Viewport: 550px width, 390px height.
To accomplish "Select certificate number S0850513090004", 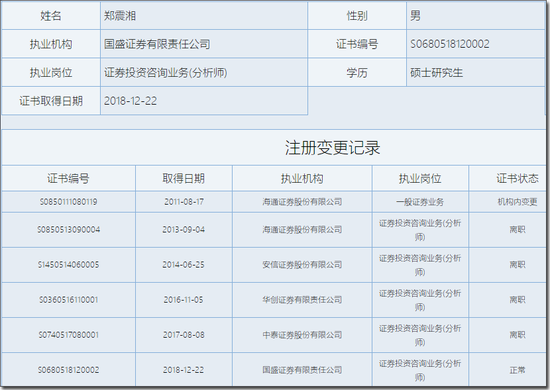I will (x=68, y=230).
